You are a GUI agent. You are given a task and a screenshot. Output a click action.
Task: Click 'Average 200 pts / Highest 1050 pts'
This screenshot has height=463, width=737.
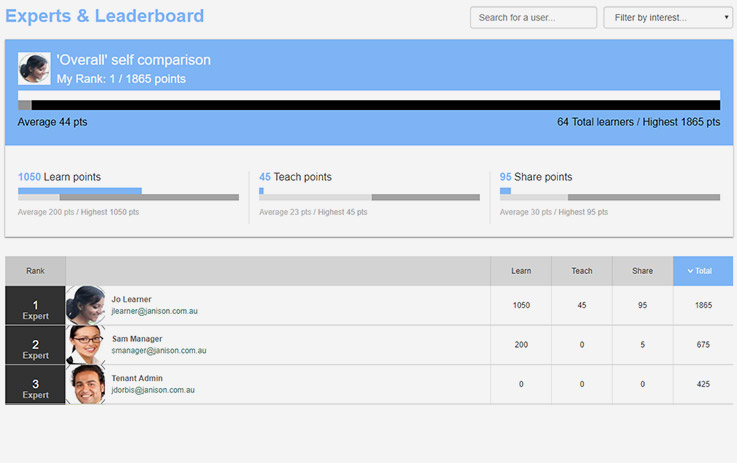[78, 212]
